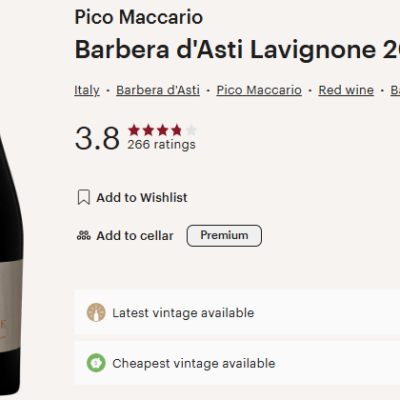The height and width of the screenshot is (400, 400).
Task: Click the 266 ratings count
Action: coord(161,145)
